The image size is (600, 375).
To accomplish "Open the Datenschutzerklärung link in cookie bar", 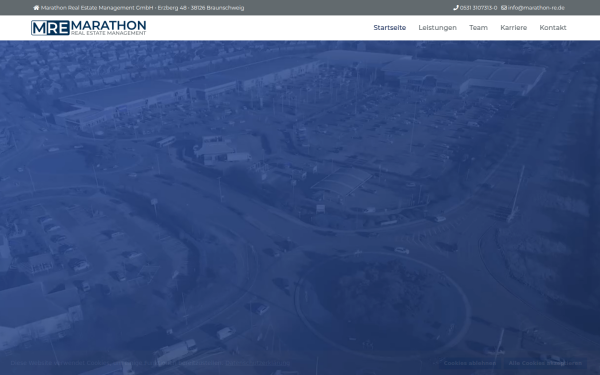I will (258, 363).
